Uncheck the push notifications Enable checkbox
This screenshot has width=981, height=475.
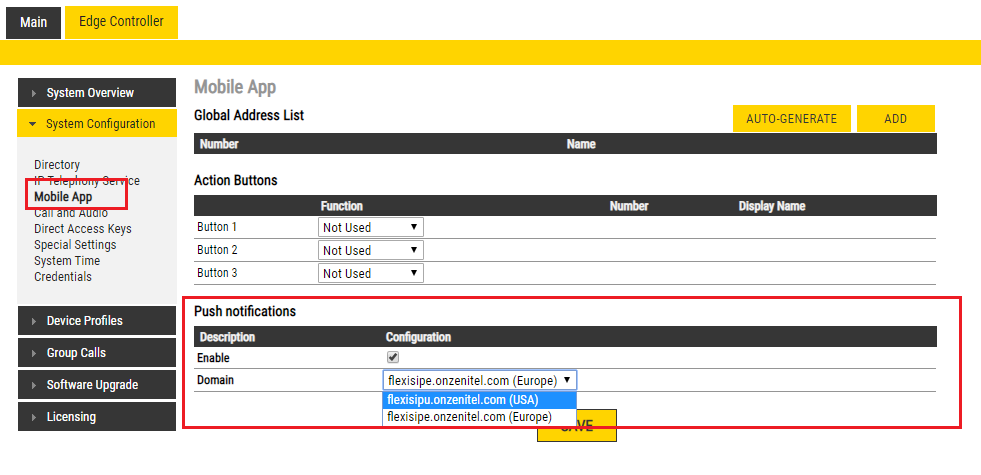click(x=393, y=357)
